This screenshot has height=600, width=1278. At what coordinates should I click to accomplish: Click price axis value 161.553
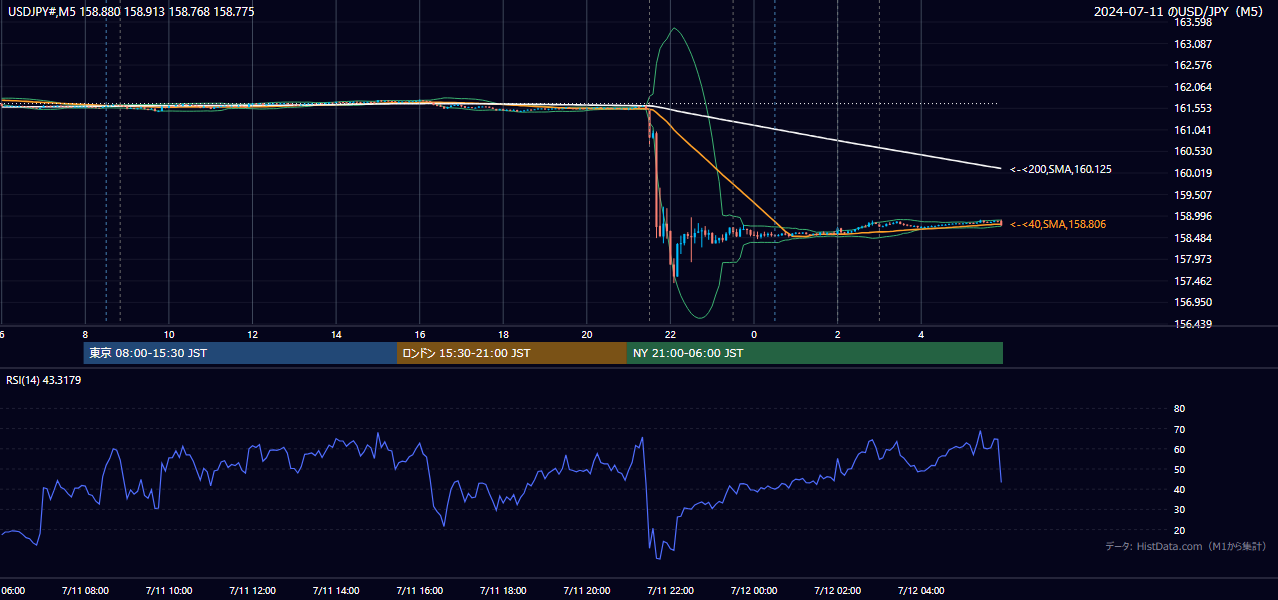point(1192,108)
